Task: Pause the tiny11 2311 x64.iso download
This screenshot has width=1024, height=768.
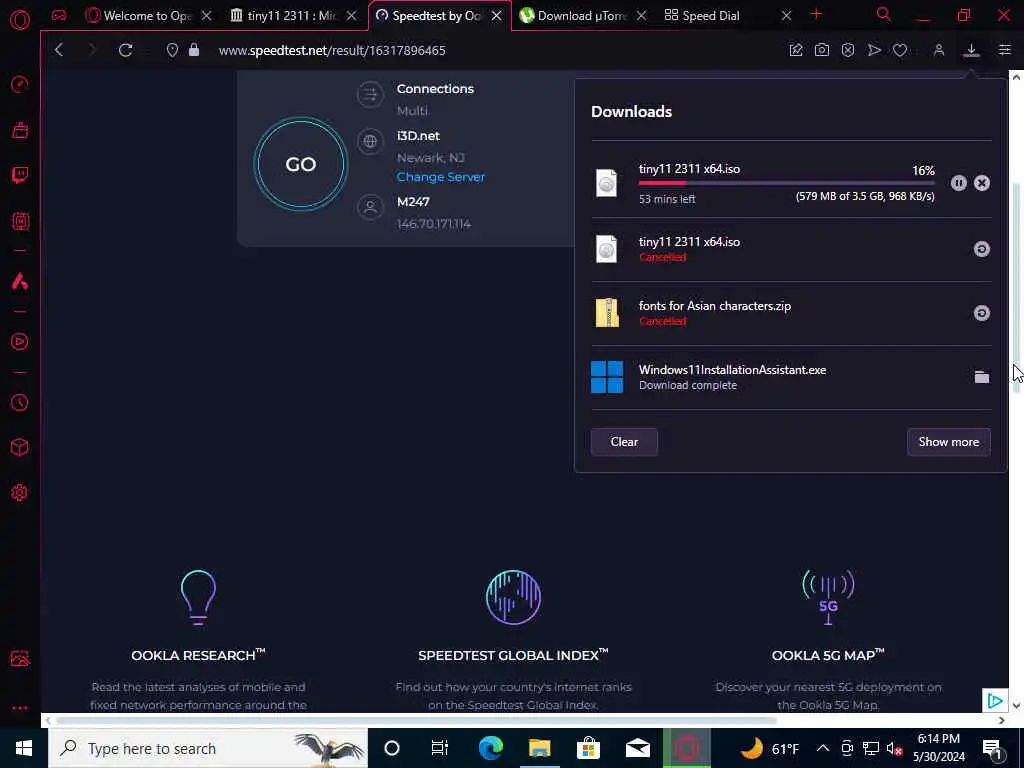Action: 958,183
